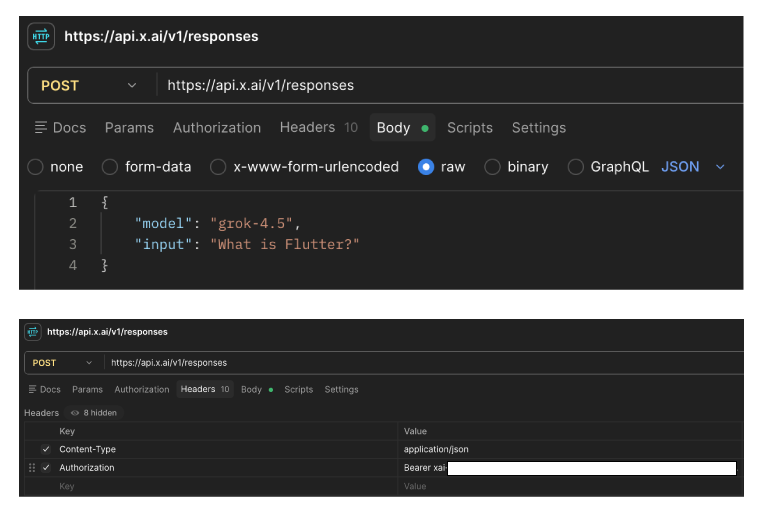The width and height of the screenshot is (772, 517).
Task: Select the GraphQL radio option
Action: [x=576, y=167]
